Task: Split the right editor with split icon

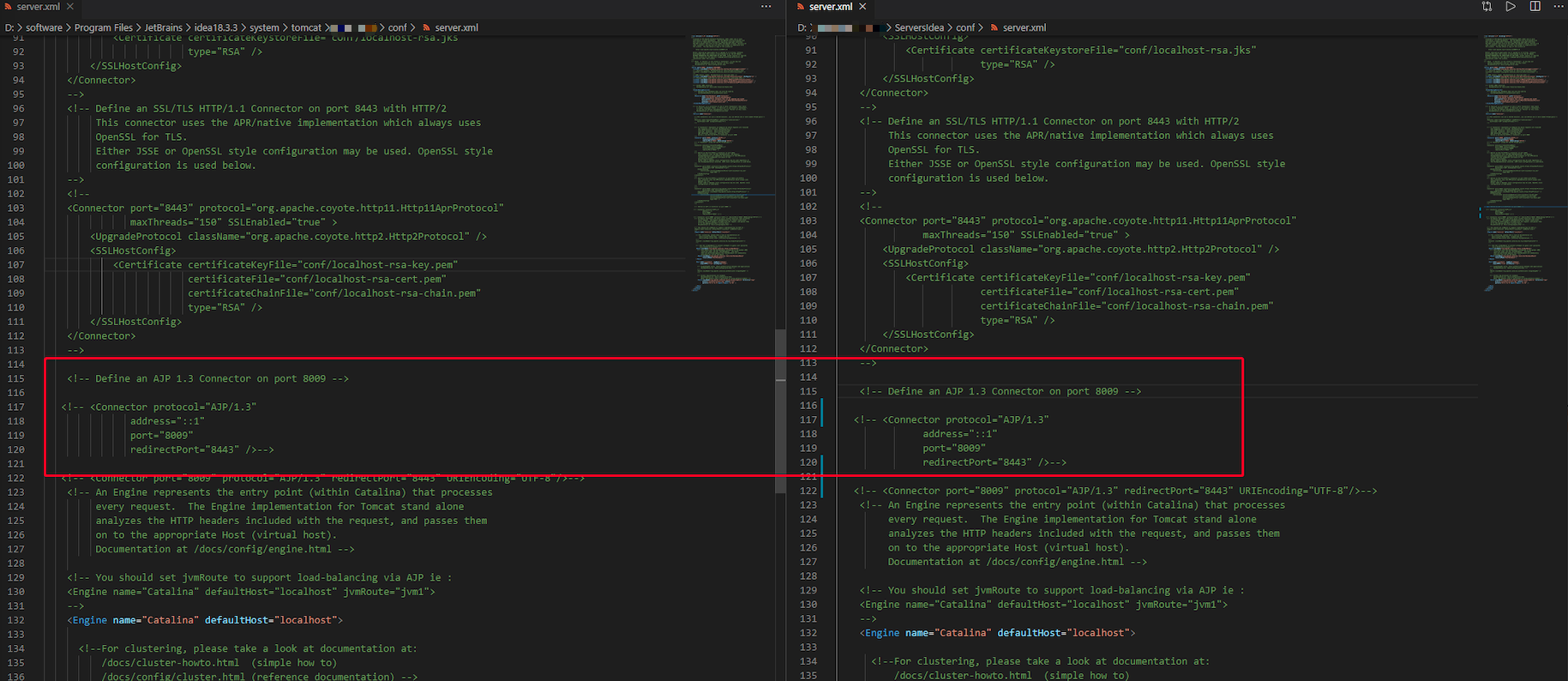Action: point(1535,7)
